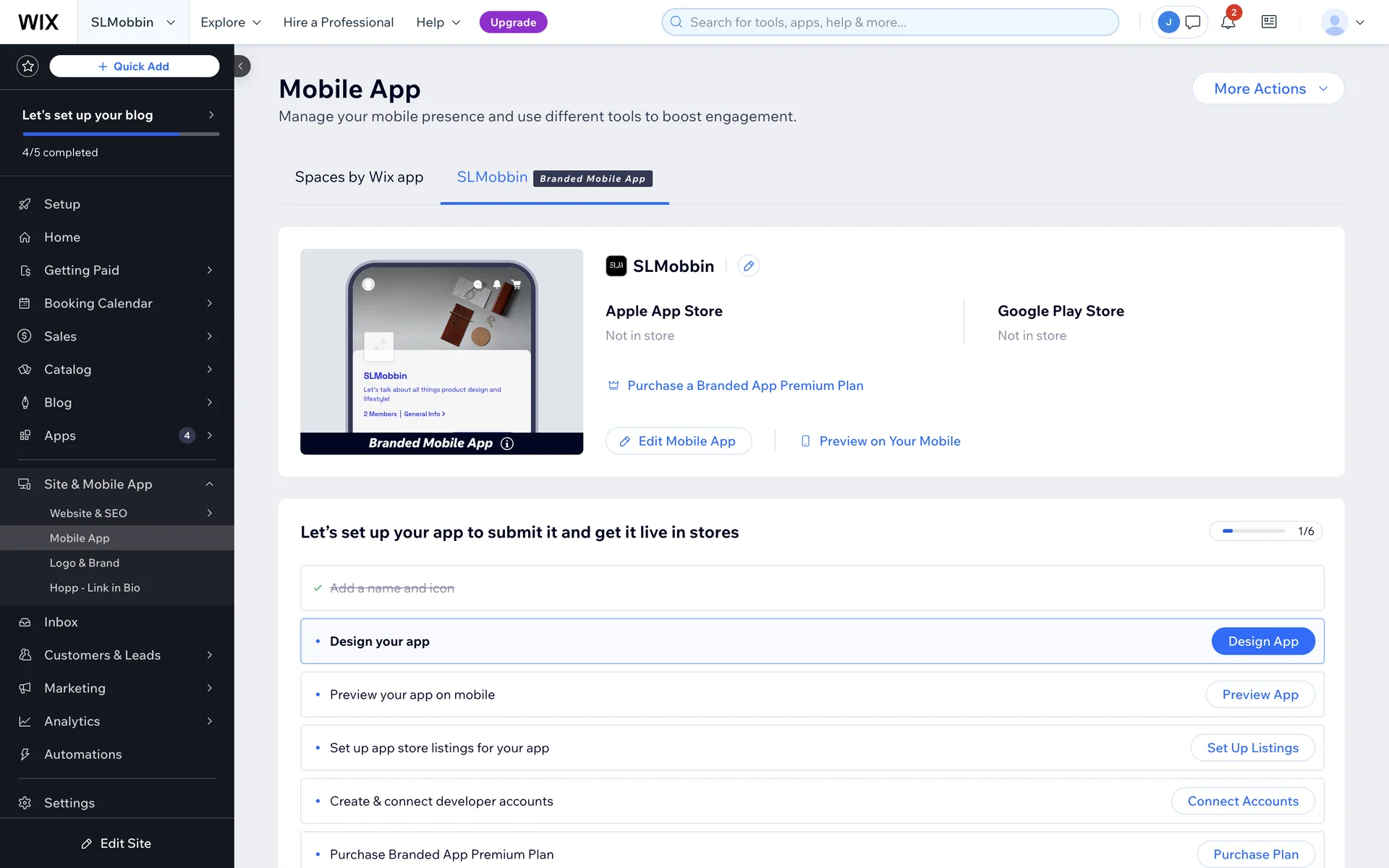Focus the search for tools field

click(891, 22)
